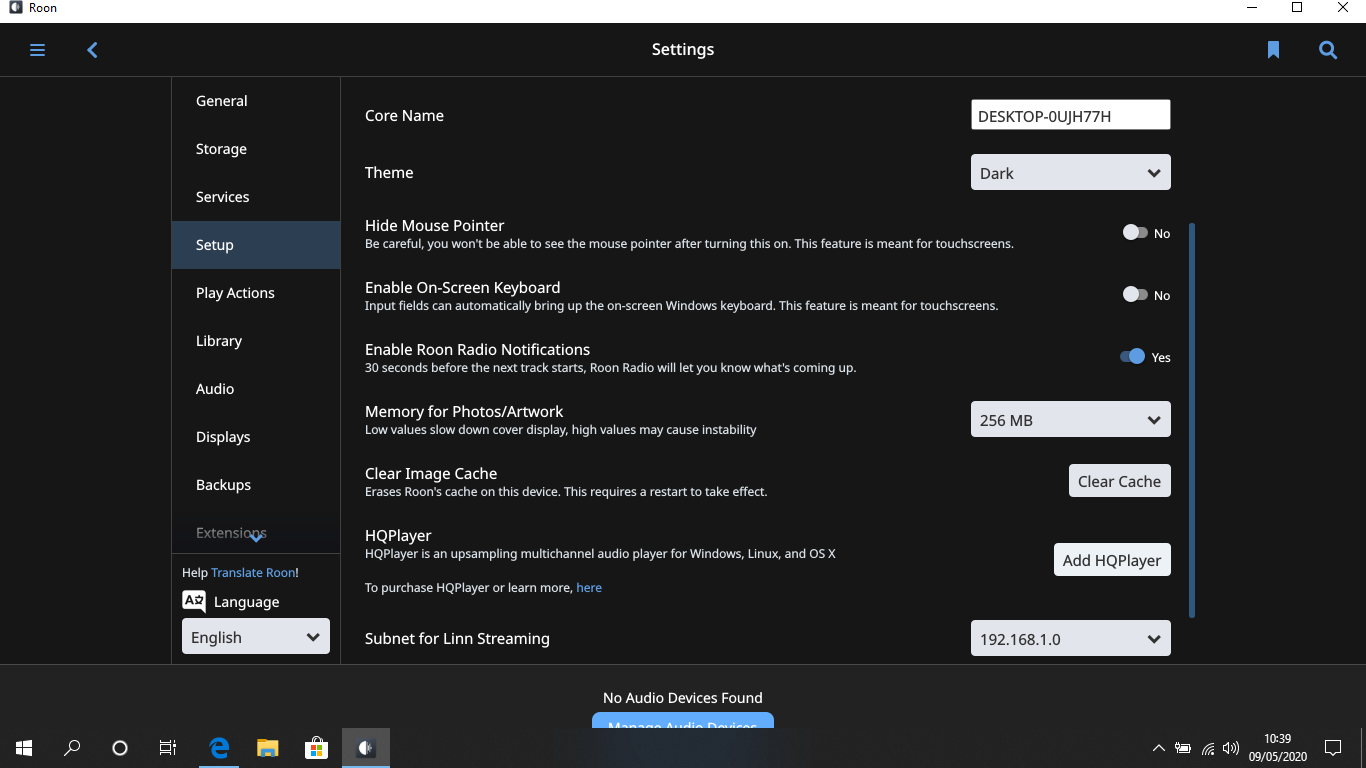Show hidden system tray icons
The image size is (1366, 768).
[x=1159, y=748]
